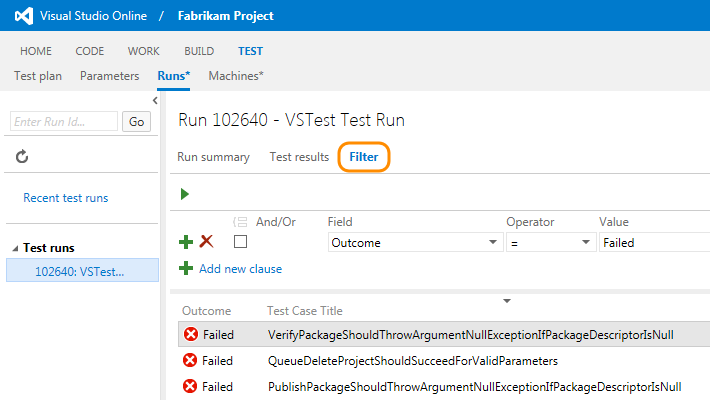Open the Fabrikam Project link
This screenshot has width=710, height=400.
coord(225,16)
